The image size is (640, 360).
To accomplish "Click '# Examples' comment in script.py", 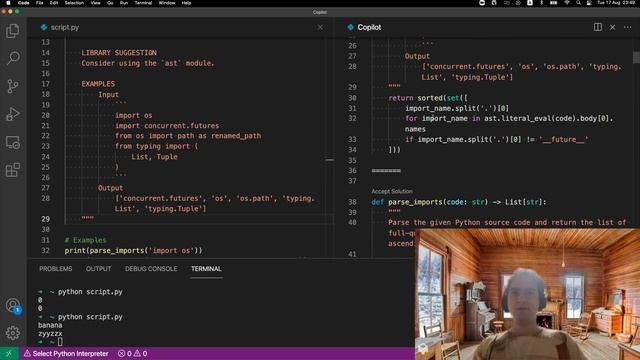I will [x=85, y=240].
